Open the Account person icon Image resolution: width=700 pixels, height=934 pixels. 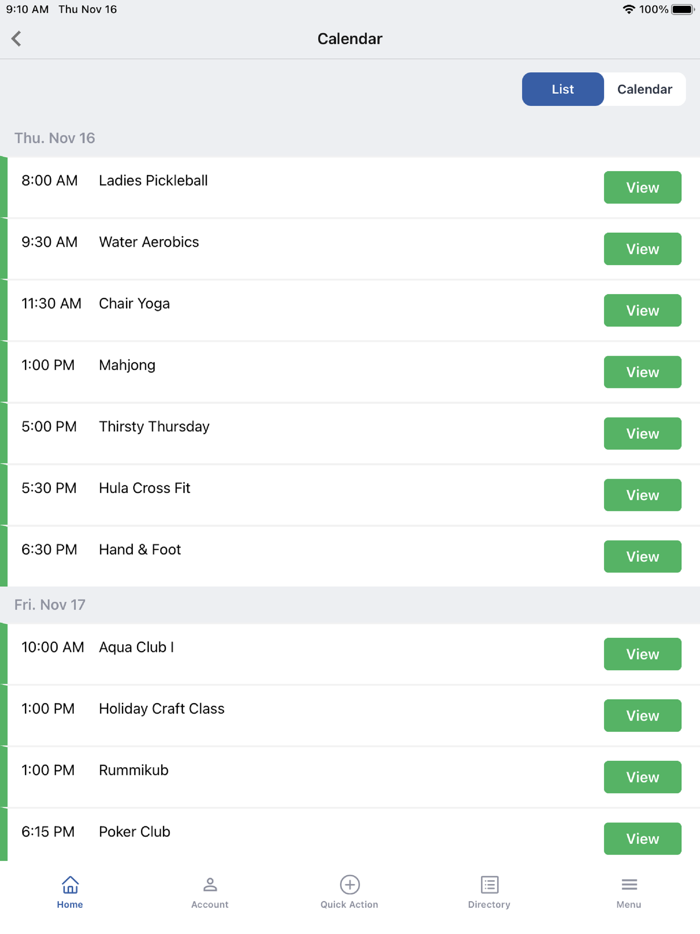[210, 885]
